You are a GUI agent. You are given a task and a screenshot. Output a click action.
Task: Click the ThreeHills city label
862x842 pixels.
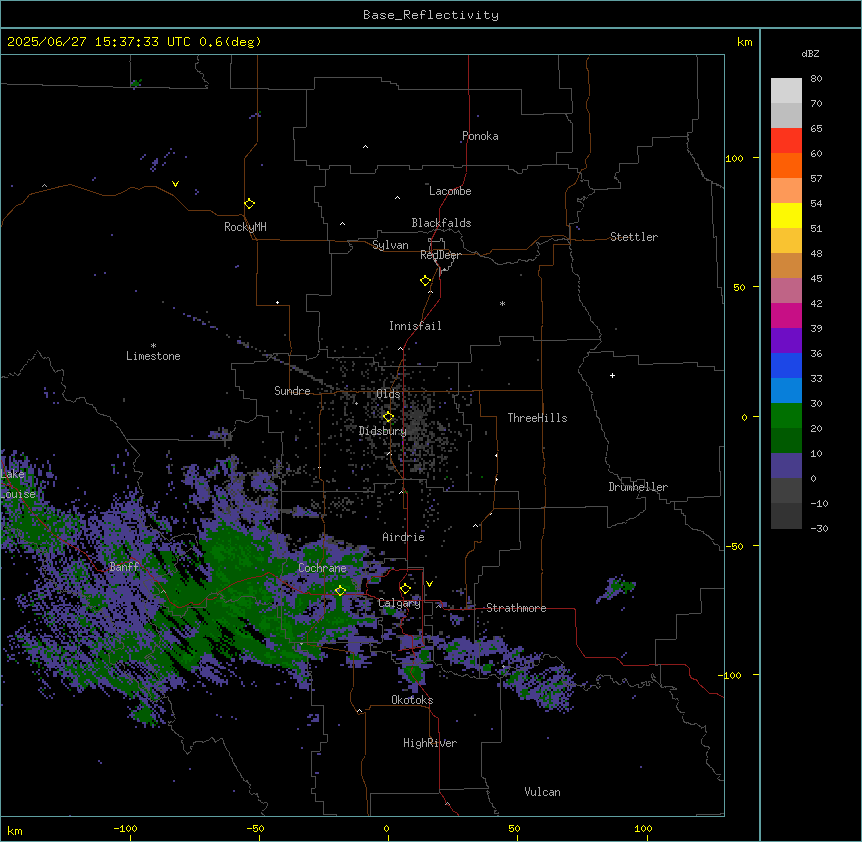click(x=537, y=418)
